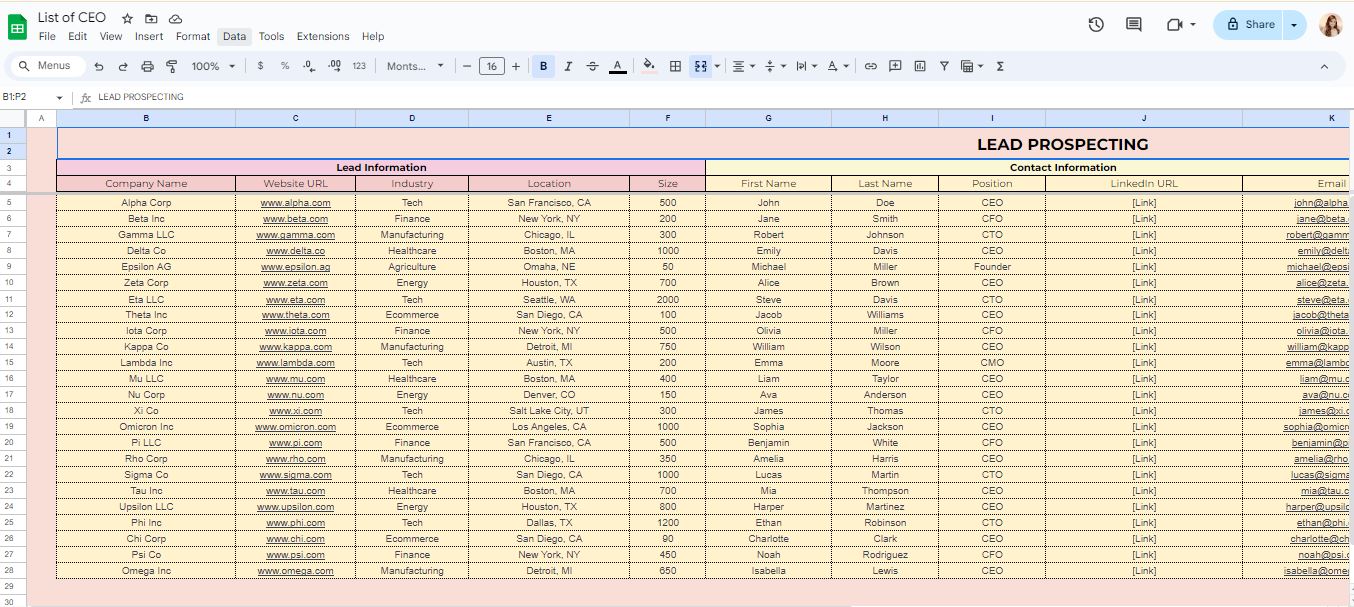1354x607 pixels.
Task: Open the text color picker
Action: (x=618, y=66)
